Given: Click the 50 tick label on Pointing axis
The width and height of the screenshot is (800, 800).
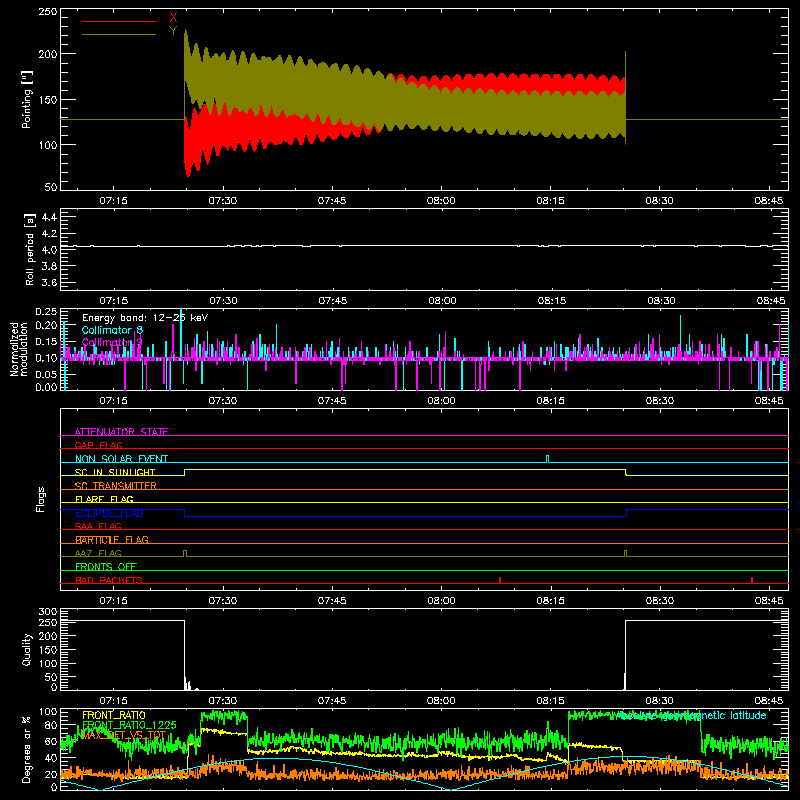Looking at the screenshot, I should [x=51, y=187].
